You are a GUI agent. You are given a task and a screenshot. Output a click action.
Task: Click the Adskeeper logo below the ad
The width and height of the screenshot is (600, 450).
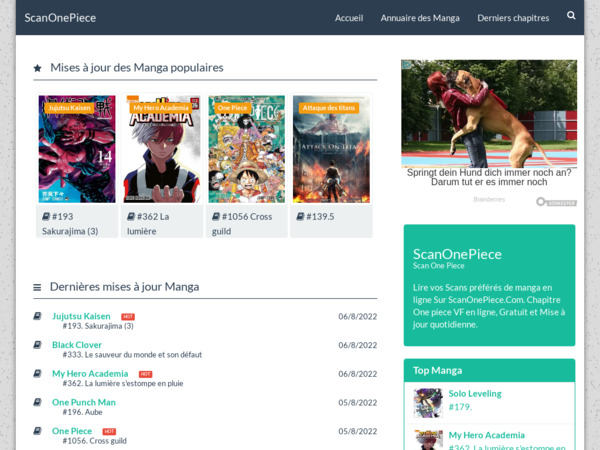(x=556, y=202)
